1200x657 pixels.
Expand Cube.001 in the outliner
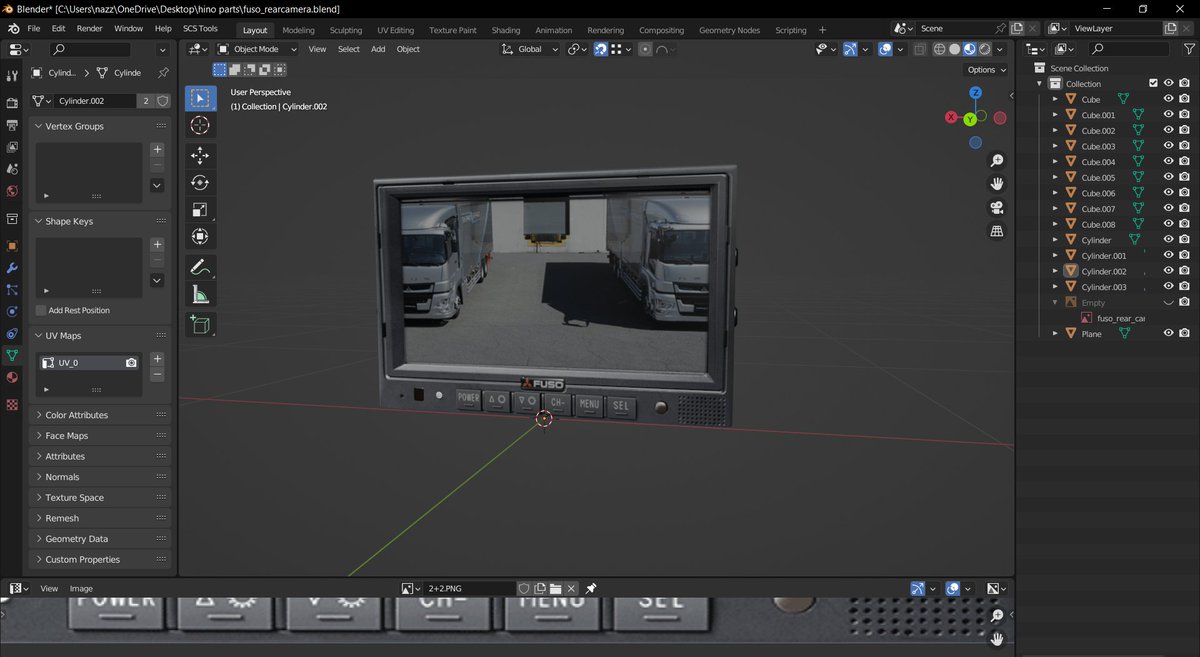coord(1054,115)
